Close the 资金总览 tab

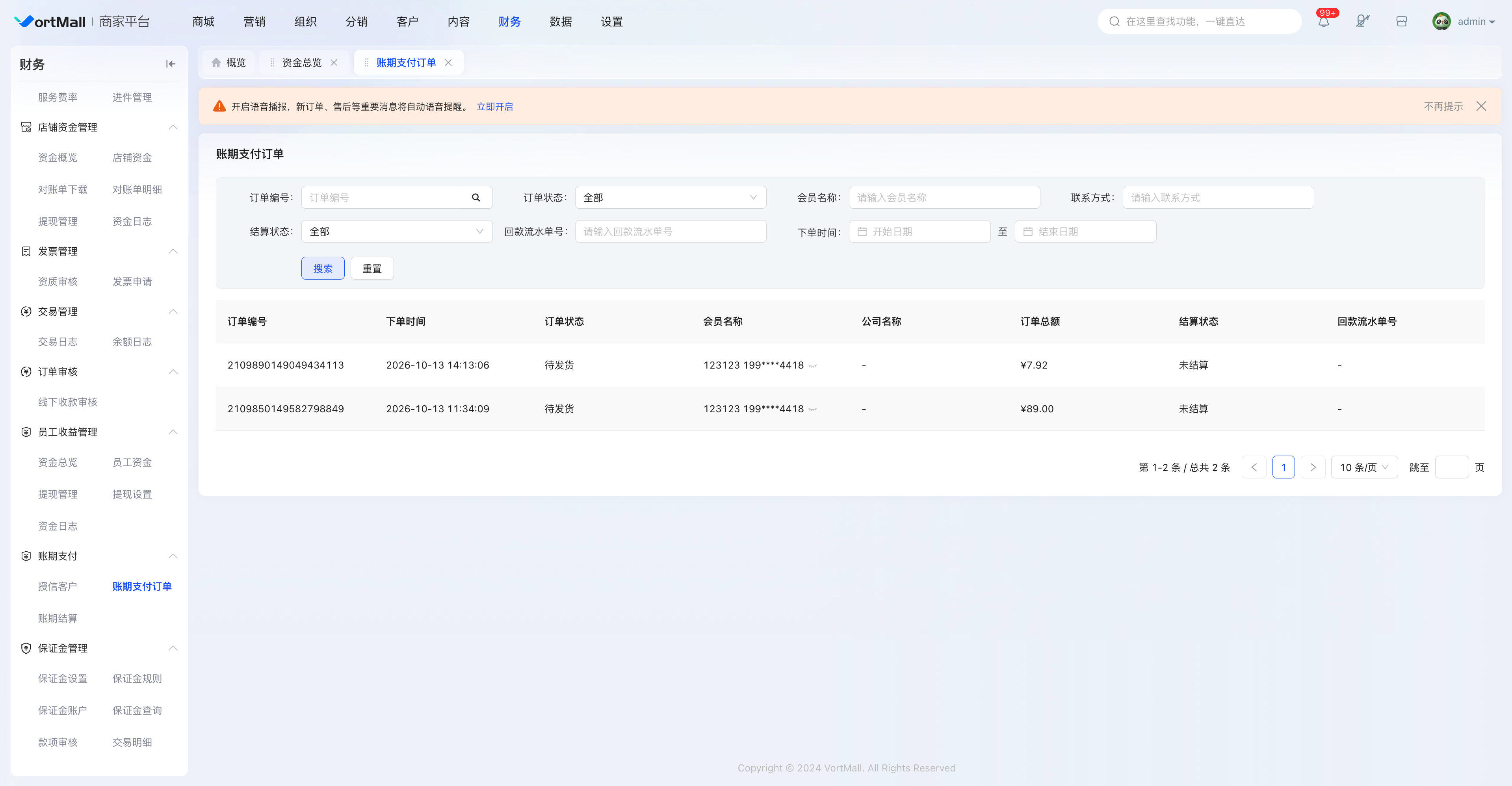tap(334, 63)
